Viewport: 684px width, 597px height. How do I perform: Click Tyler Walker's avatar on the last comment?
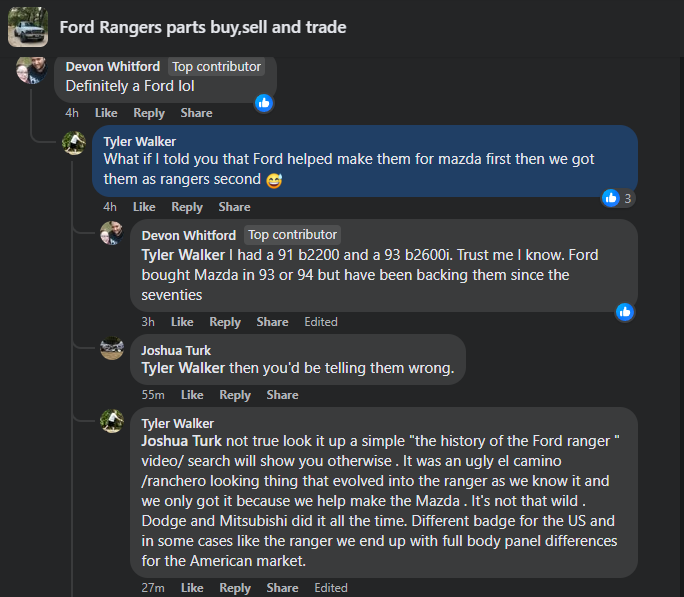(x=112, y=421)
